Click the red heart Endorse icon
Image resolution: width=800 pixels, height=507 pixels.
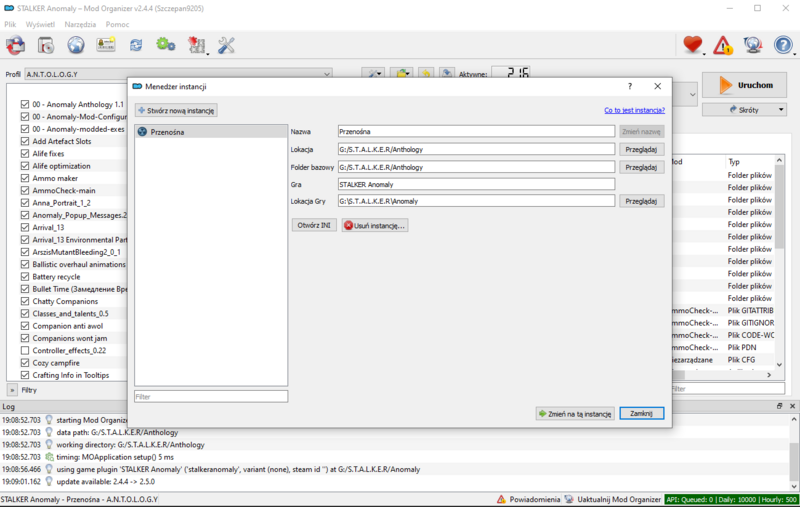tap(692, 45)
